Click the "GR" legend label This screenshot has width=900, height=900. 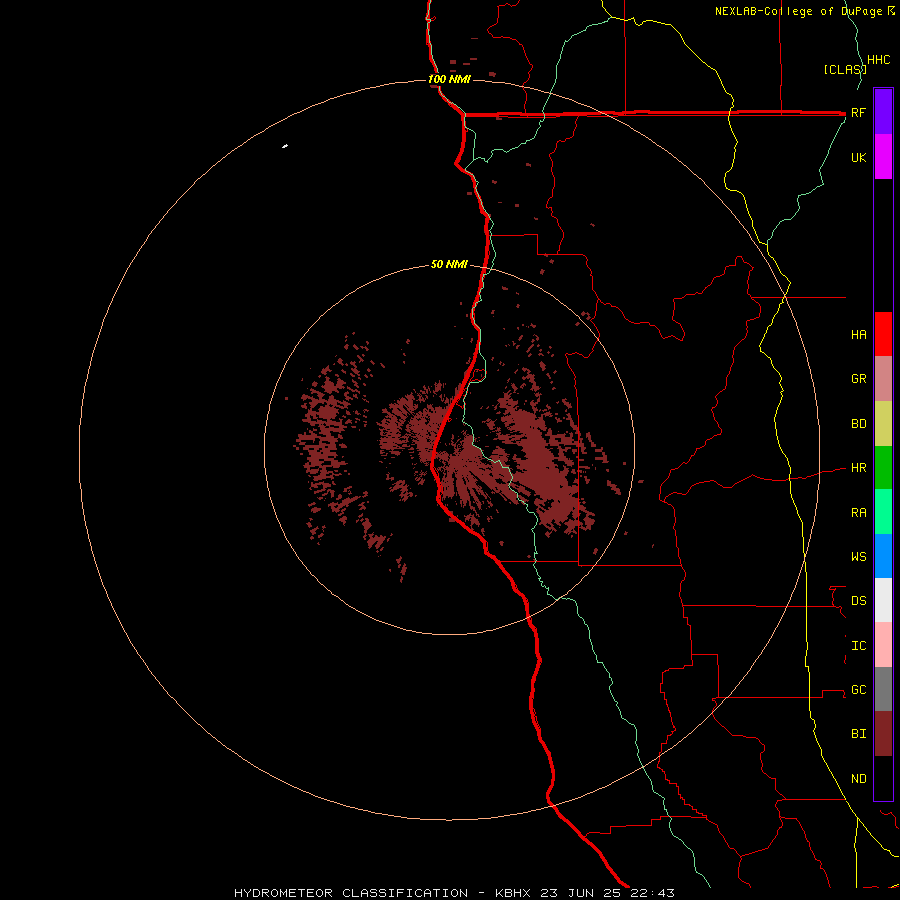pos(858,379)
